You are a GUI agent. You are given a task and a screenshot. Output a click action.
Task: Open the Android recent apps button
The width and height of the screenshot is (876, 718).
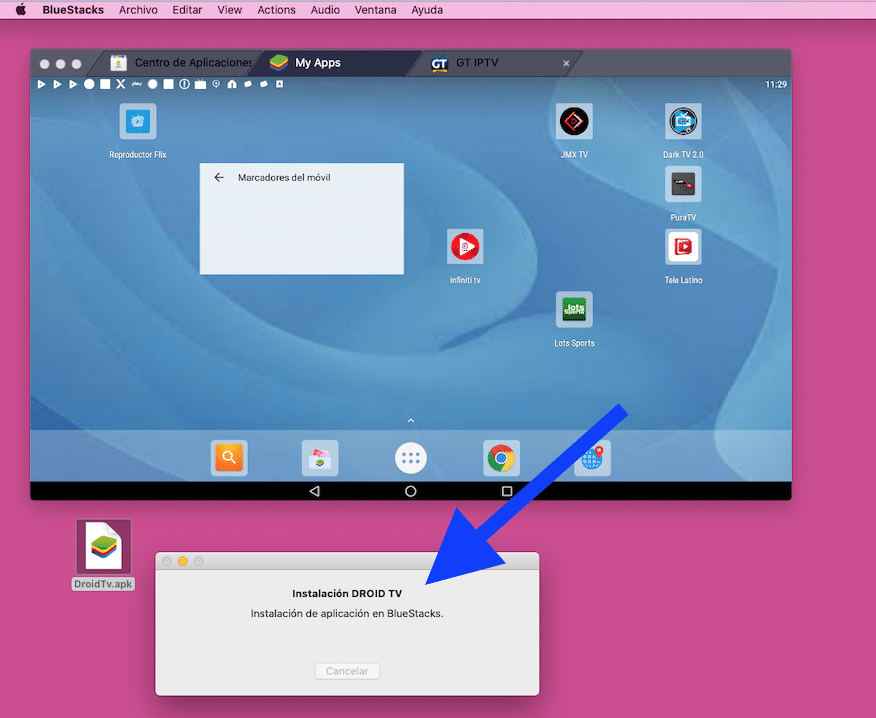[x=506, y=491]
